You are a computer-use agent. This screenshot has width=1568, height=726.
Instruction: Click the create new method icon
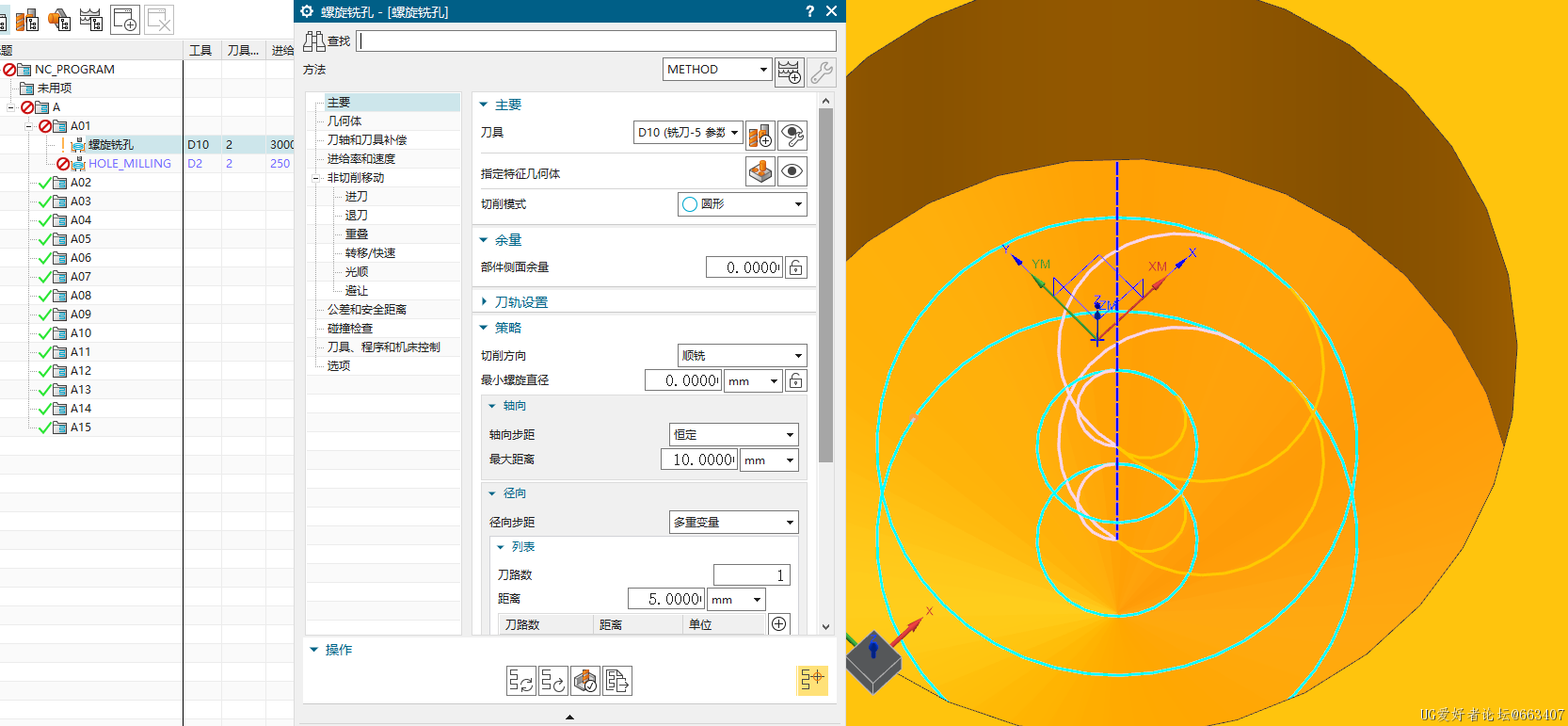(790, 72)
